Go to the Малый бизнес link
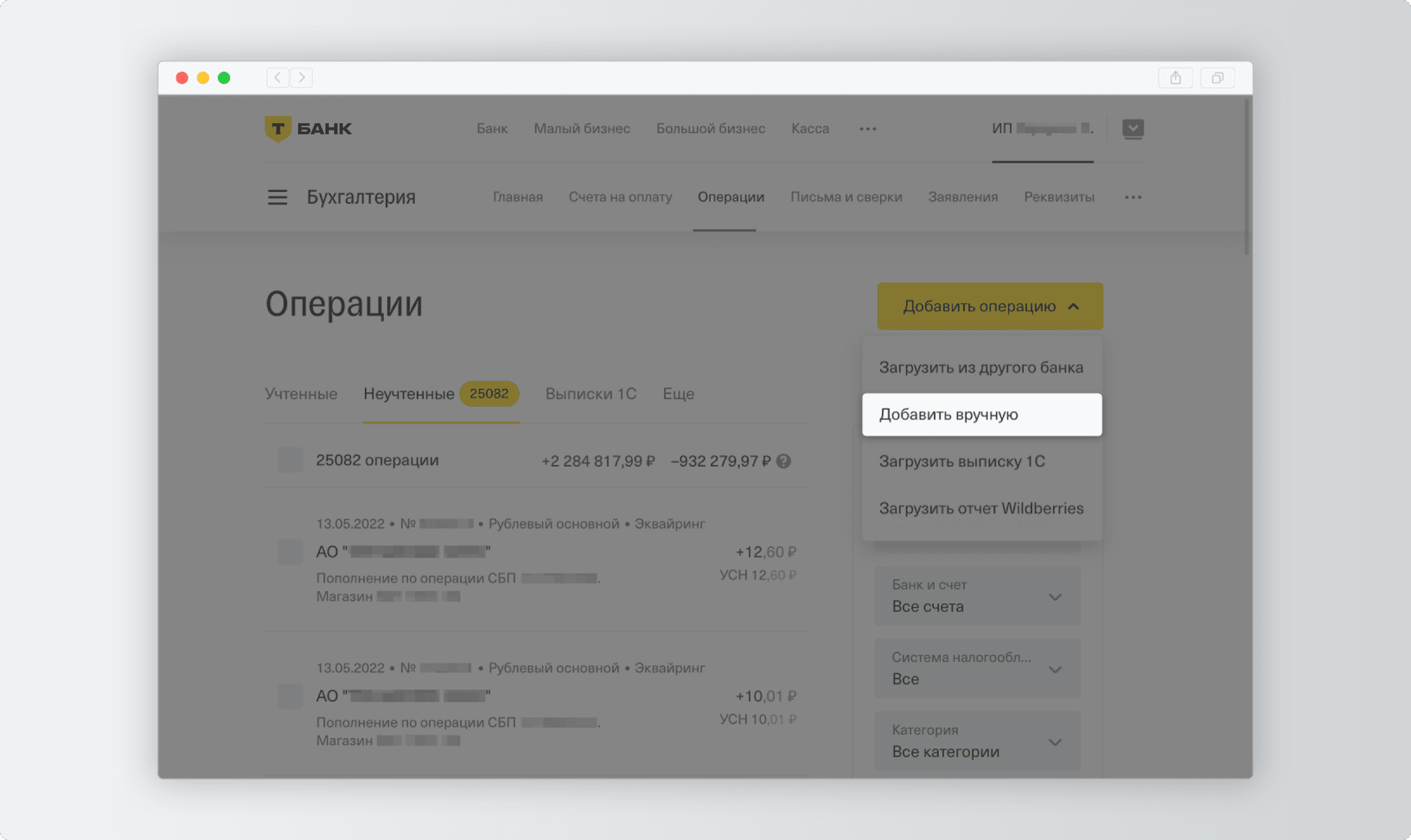This screenshot has height=840, width=1411. click(581, 128)
